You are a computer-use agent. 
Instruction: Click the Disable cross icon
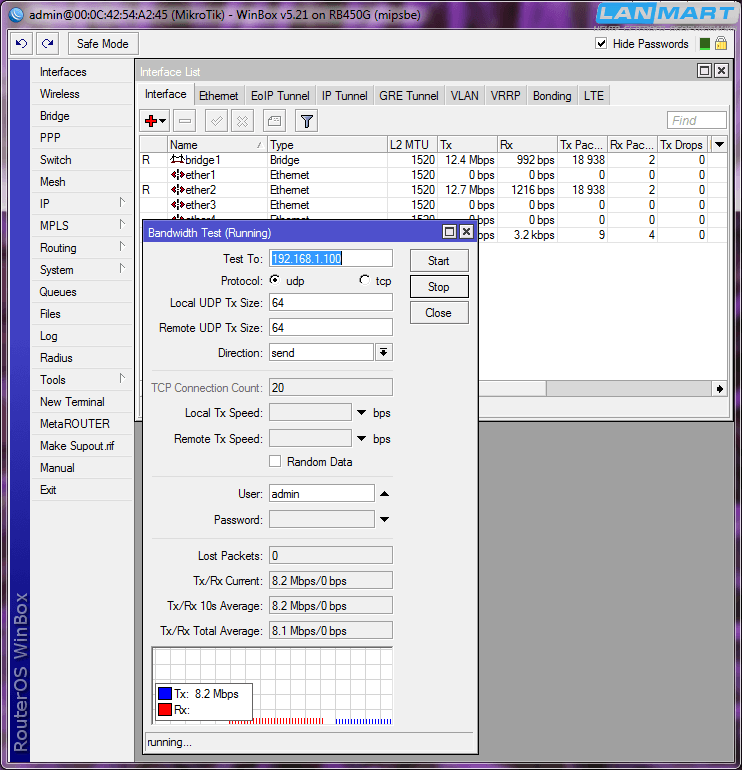click(243, 121)
